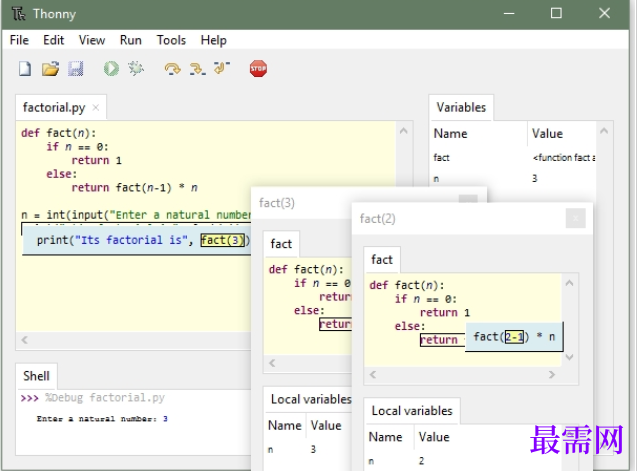Image resolution: width=642 pixels, height=471 pixels.
Task: Select the fact tab in fact(3) window
Action: tap(281, 244)
